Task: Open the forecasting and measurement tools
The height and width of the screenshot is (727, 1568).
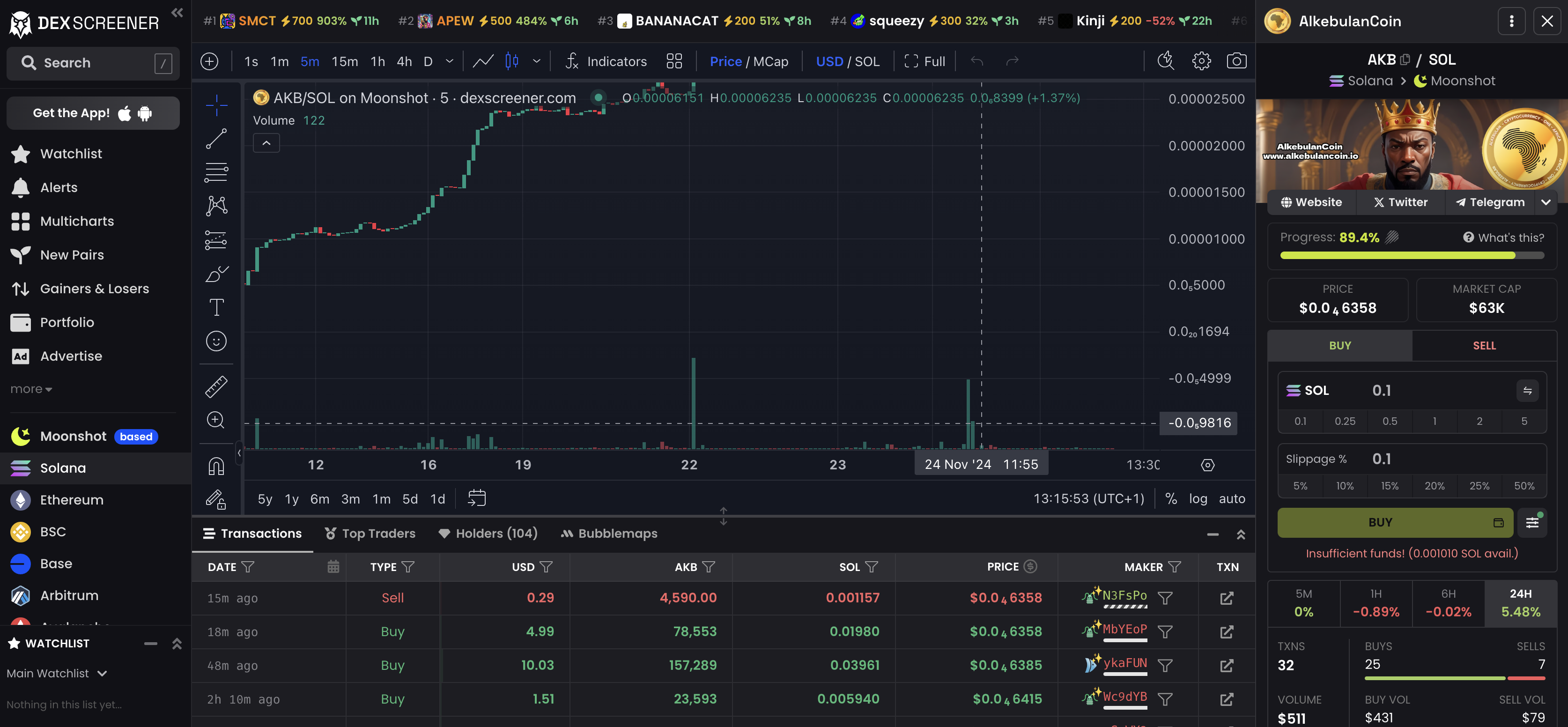Action: coord(216,240)
